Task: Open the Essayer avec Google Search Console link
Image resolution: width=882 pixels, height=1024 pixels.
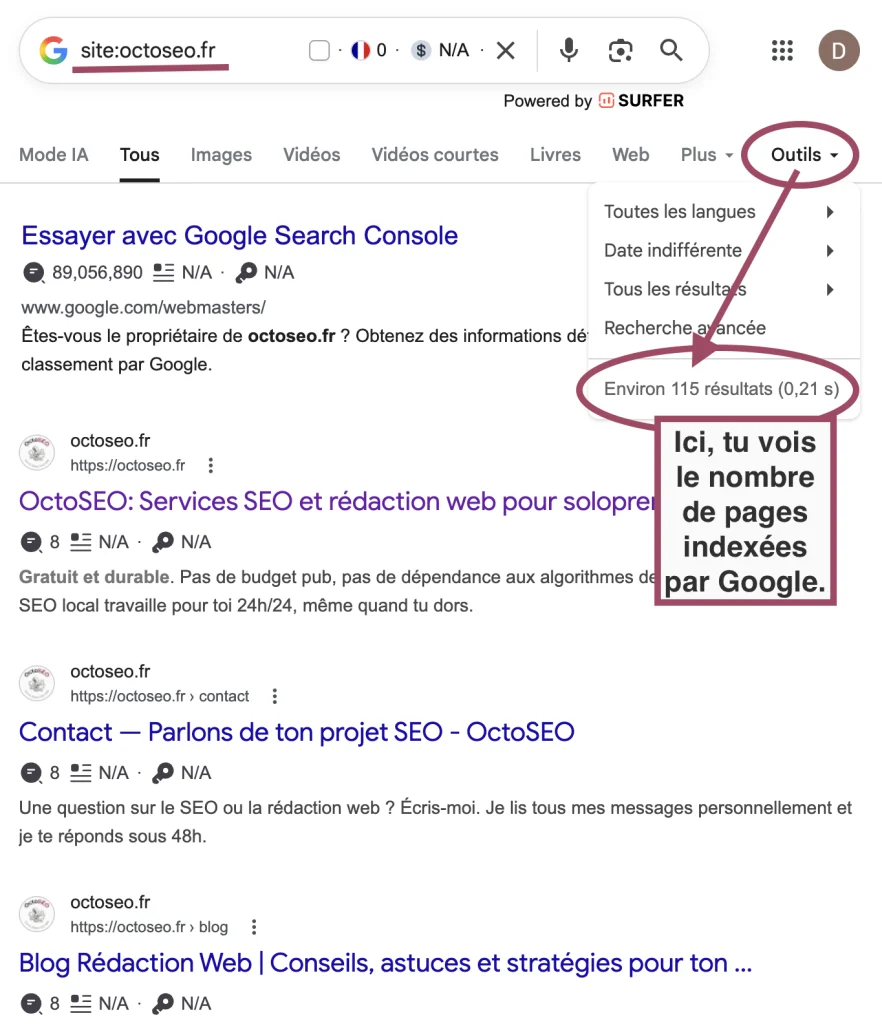Action: pyautogui.click(x=239, y=236)
